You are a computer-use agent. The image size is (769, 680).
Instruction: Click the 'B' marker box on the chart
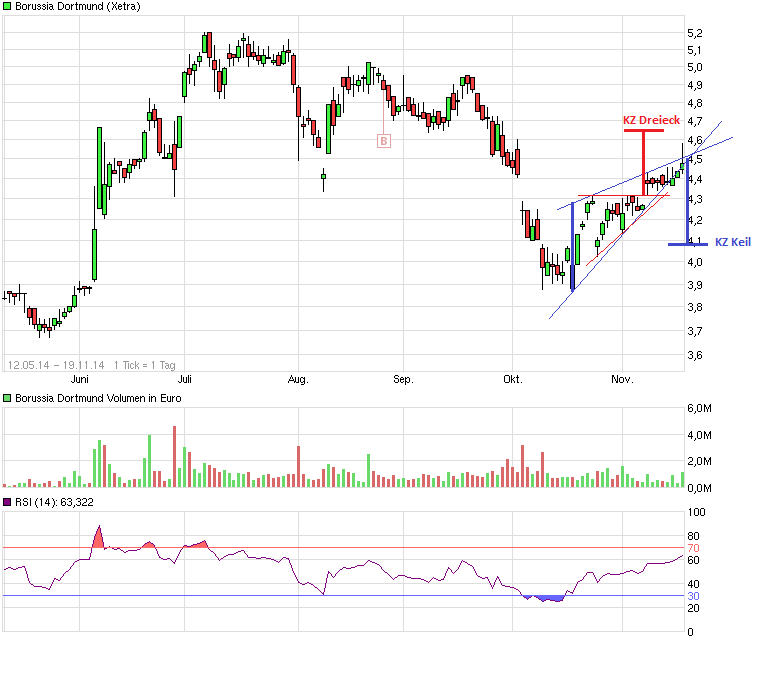pos(384,141)
